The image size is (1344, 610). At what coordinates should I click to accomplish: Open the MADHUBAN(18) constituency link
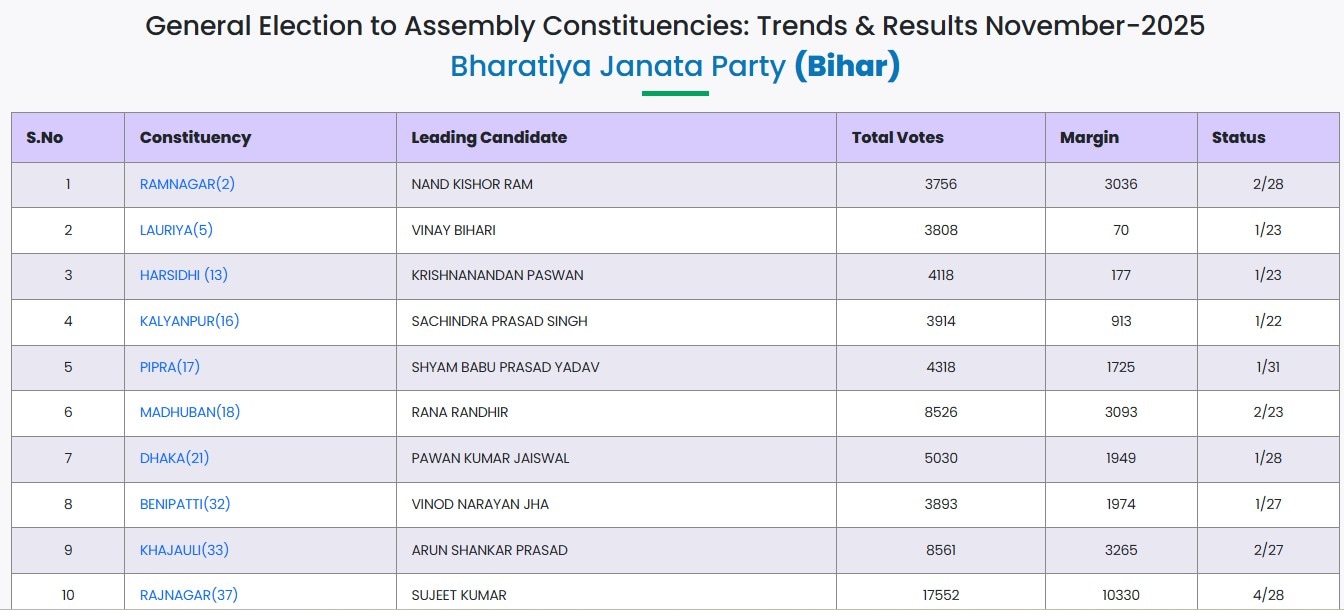point(190,412)
